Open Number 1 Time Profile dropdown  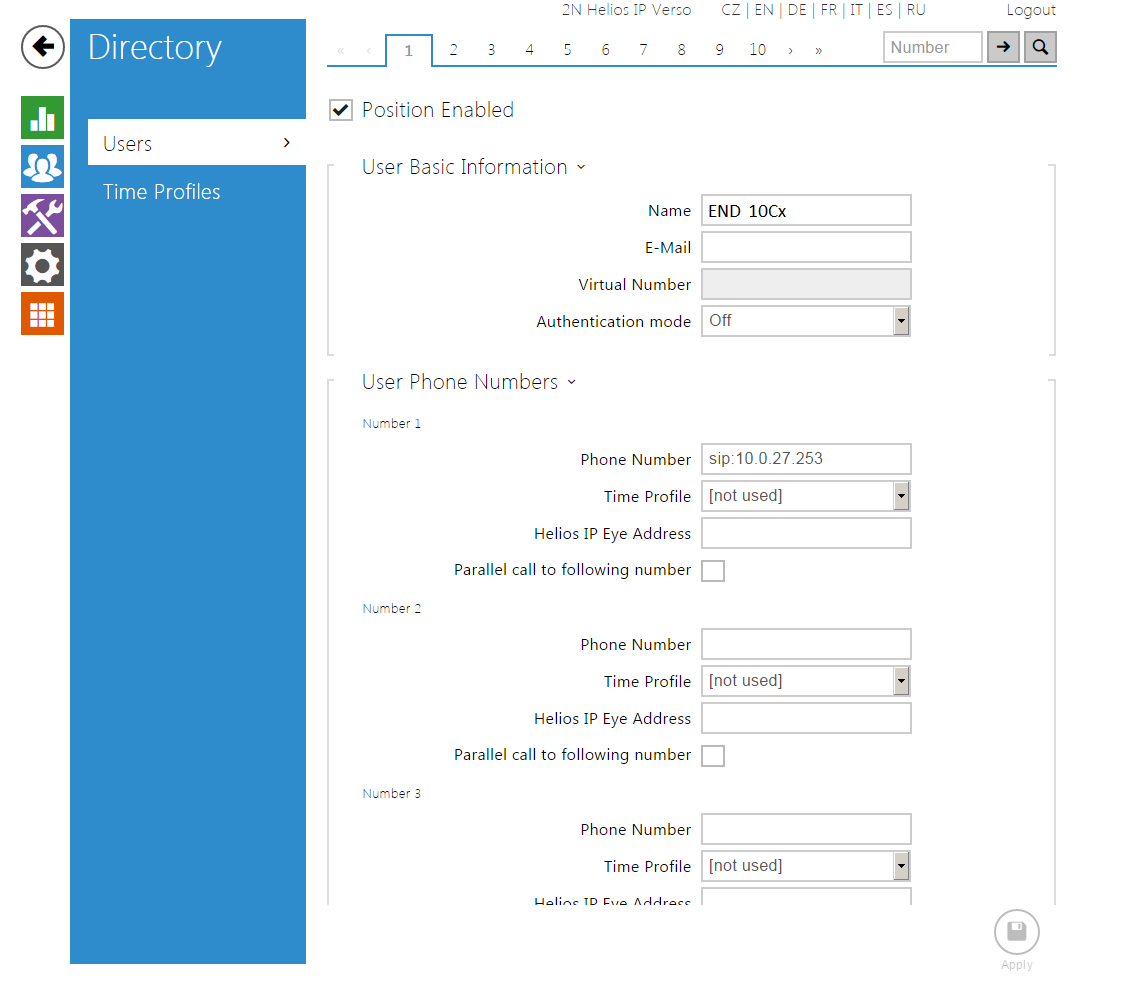[805, 496]
